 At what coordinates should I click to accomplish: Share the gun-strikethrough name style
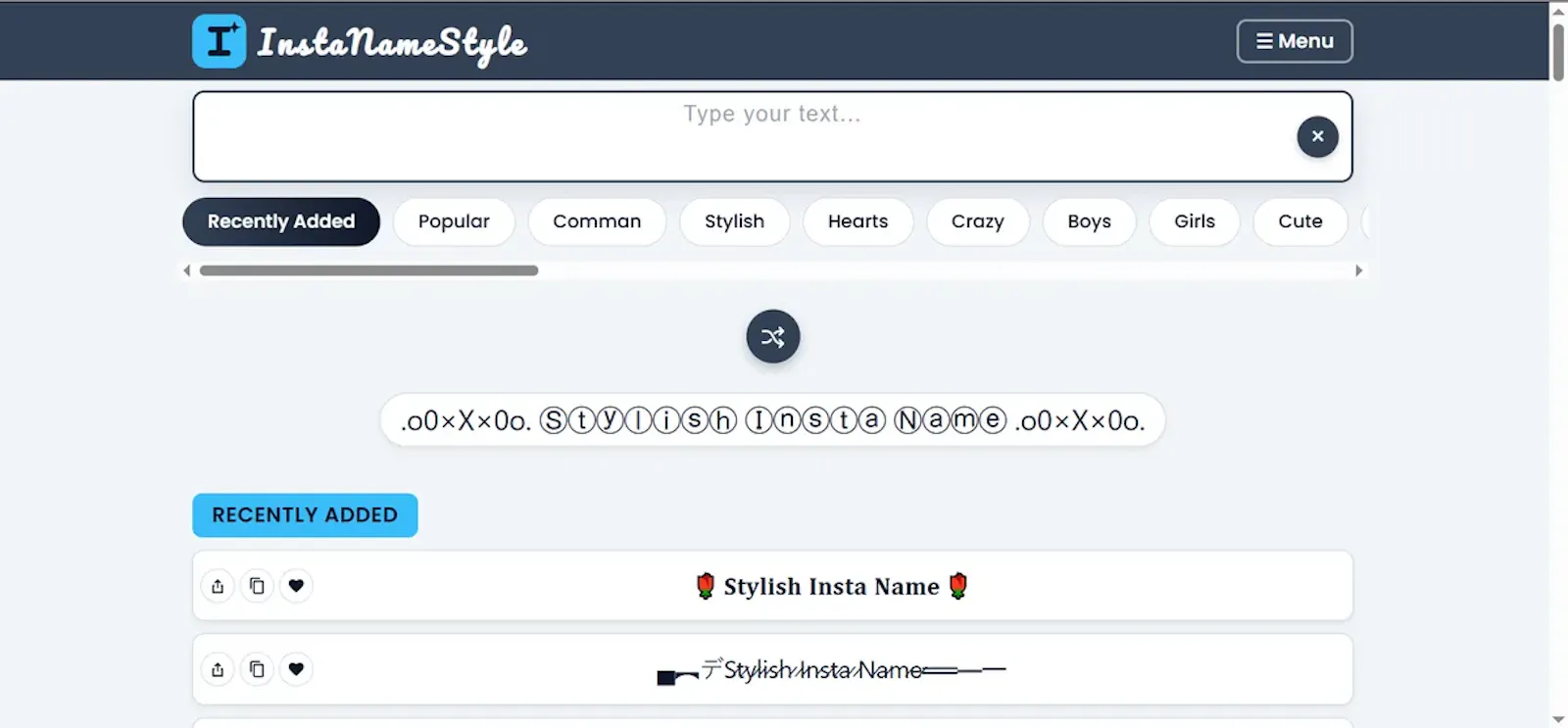click(x=218, y=669)
